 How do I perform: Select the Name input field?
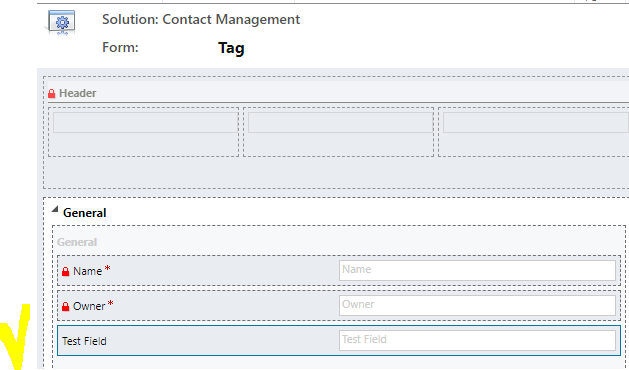(x=477, y=270)
